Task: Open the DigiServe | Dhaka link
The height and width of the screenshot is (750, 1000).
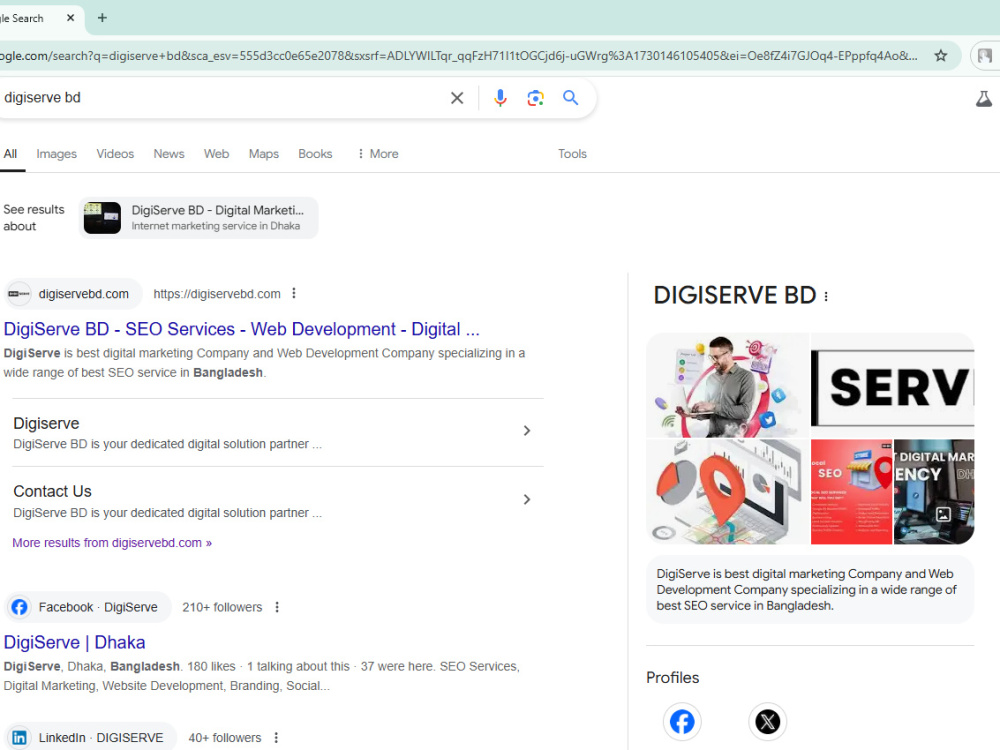Action: [x=74, y=642]
